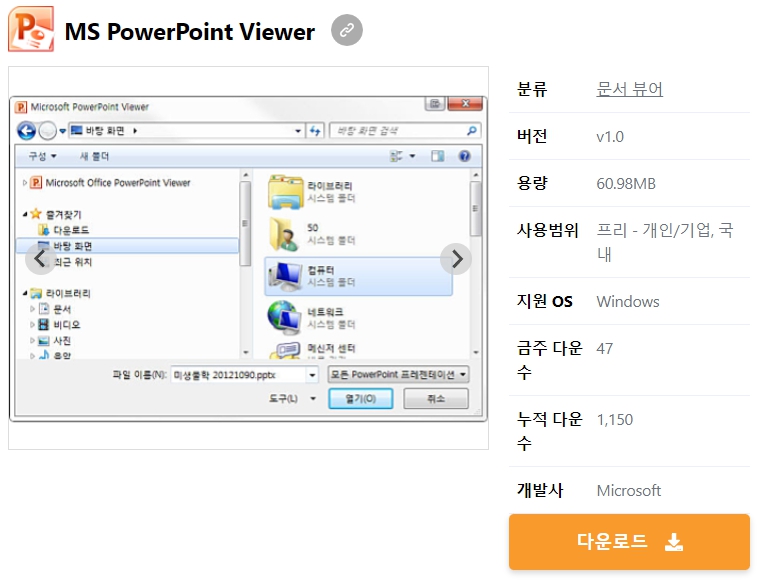Click the magnifier search icon
Screen dimensions: 758x581
[x=471, y=131]
